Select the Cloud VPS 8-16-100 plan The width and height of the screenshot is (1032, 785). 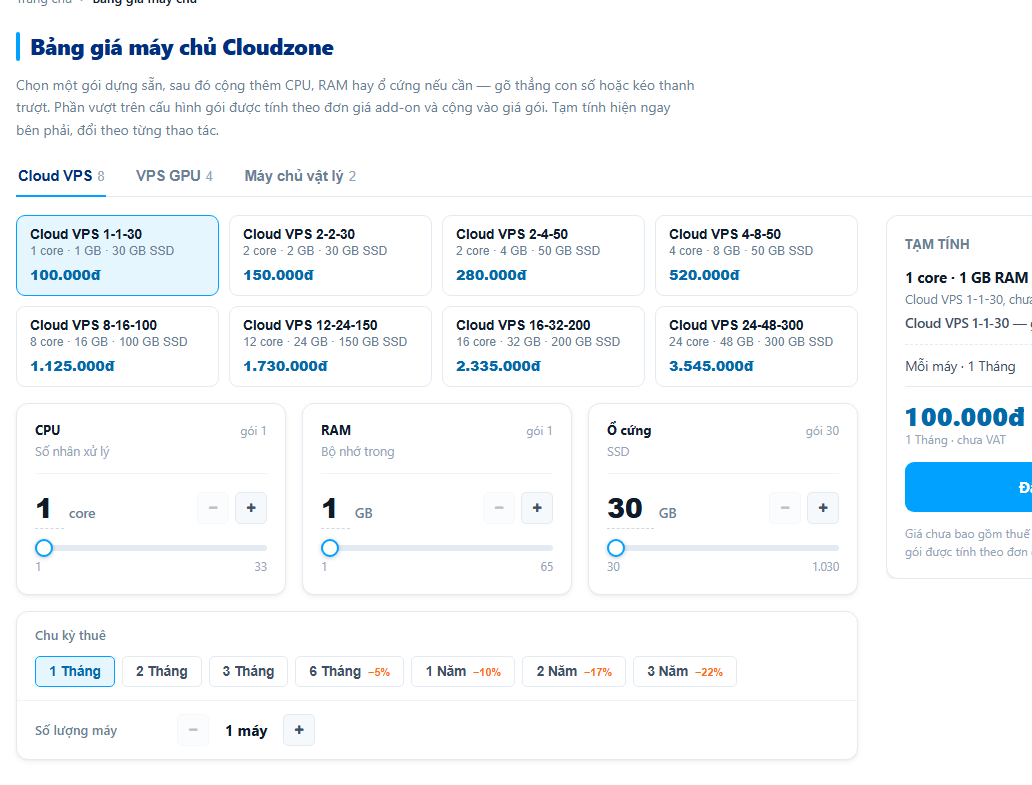(117, 346)
